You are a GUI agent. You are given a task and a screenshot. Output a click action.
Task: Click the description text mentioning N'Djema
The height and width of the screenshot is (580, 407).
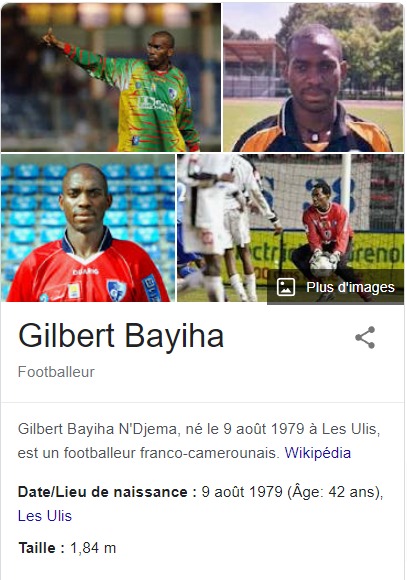point(199,441)
